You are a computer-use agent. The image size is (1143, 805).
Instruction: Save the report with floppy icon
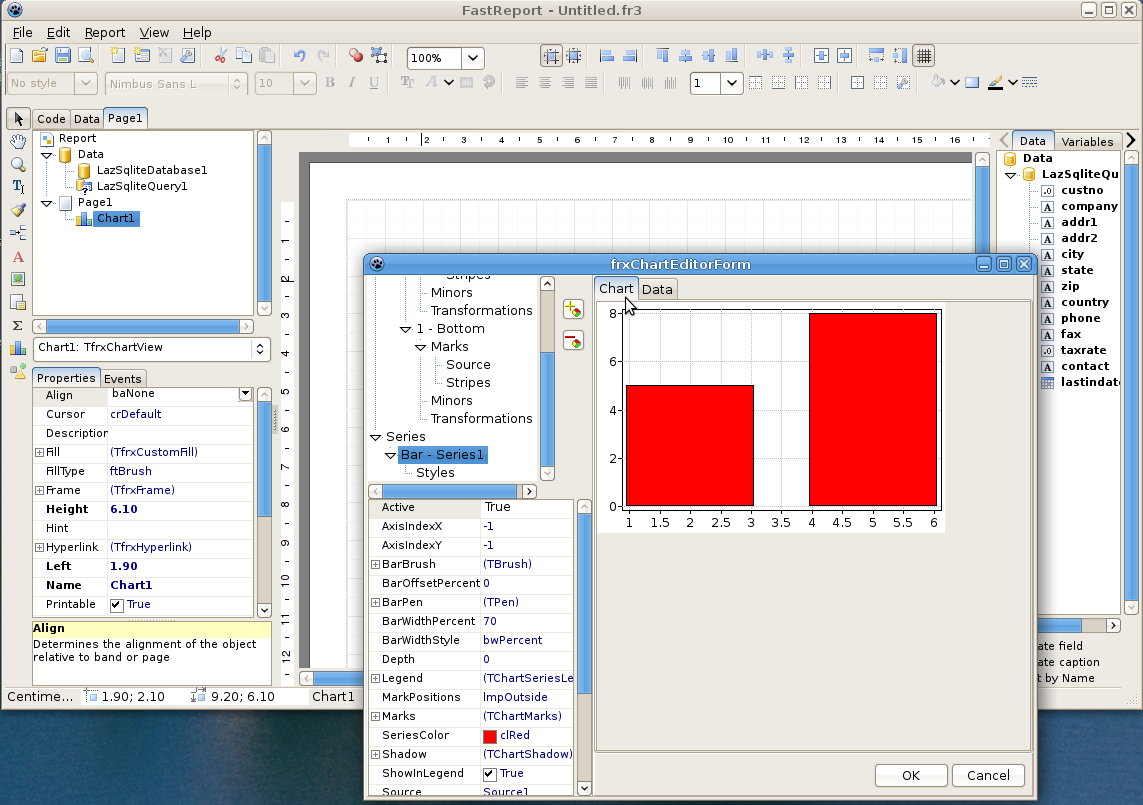click(63, 56)
